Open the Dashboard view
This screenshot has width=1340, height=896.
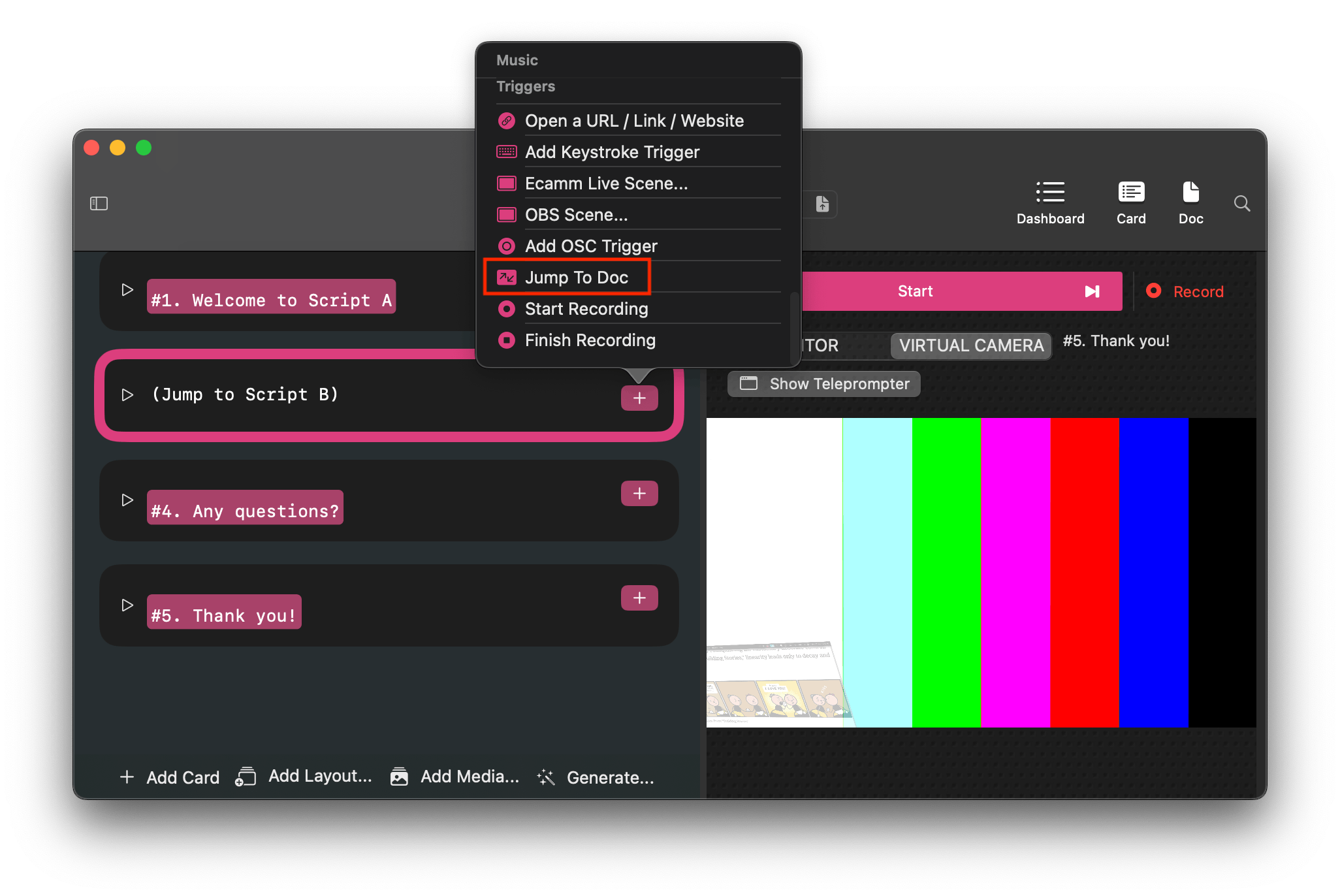[x=1050, y=203]
